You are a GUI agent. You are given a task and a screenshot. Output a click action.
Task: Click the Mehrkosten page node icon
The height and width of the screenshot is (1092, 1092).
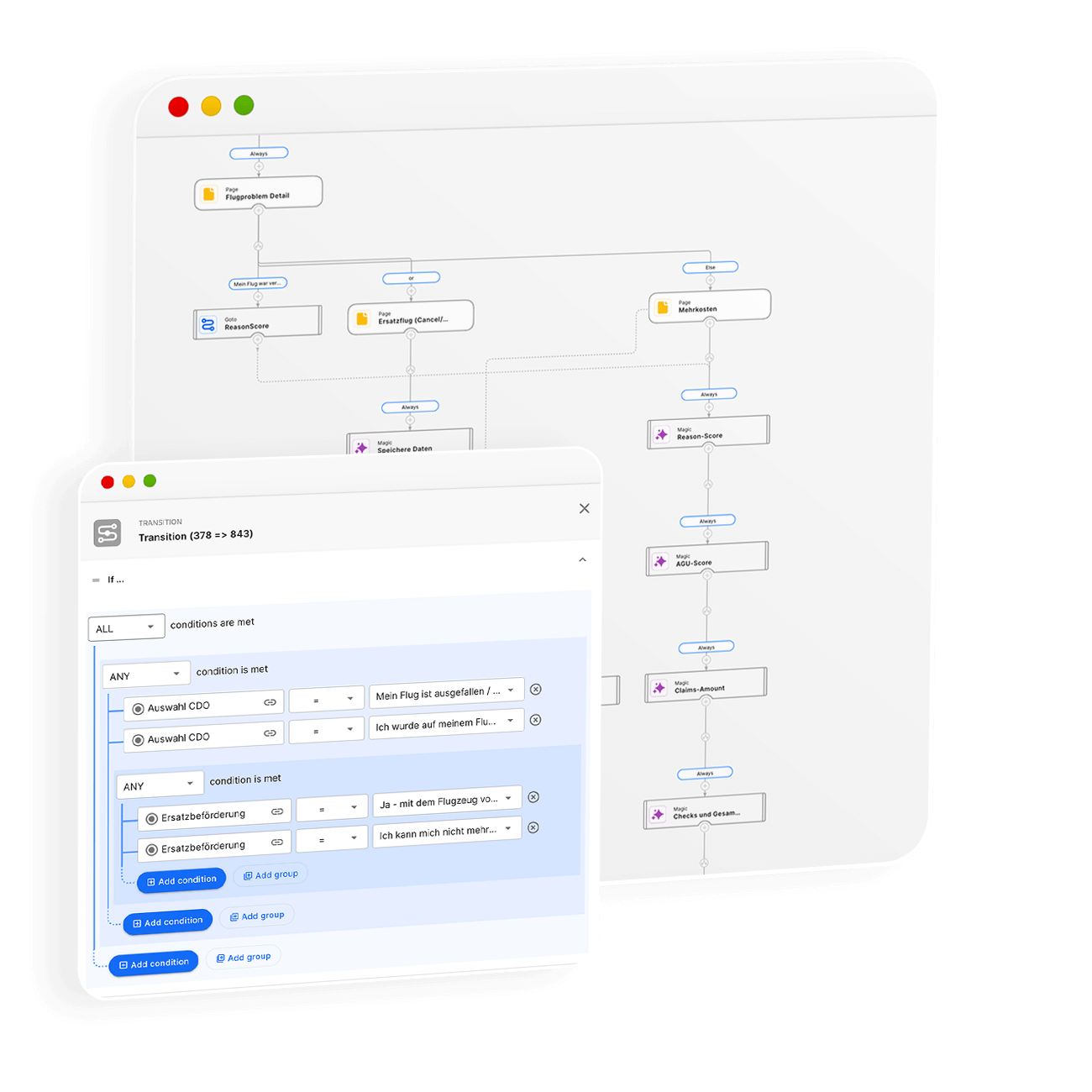[663, 307]
